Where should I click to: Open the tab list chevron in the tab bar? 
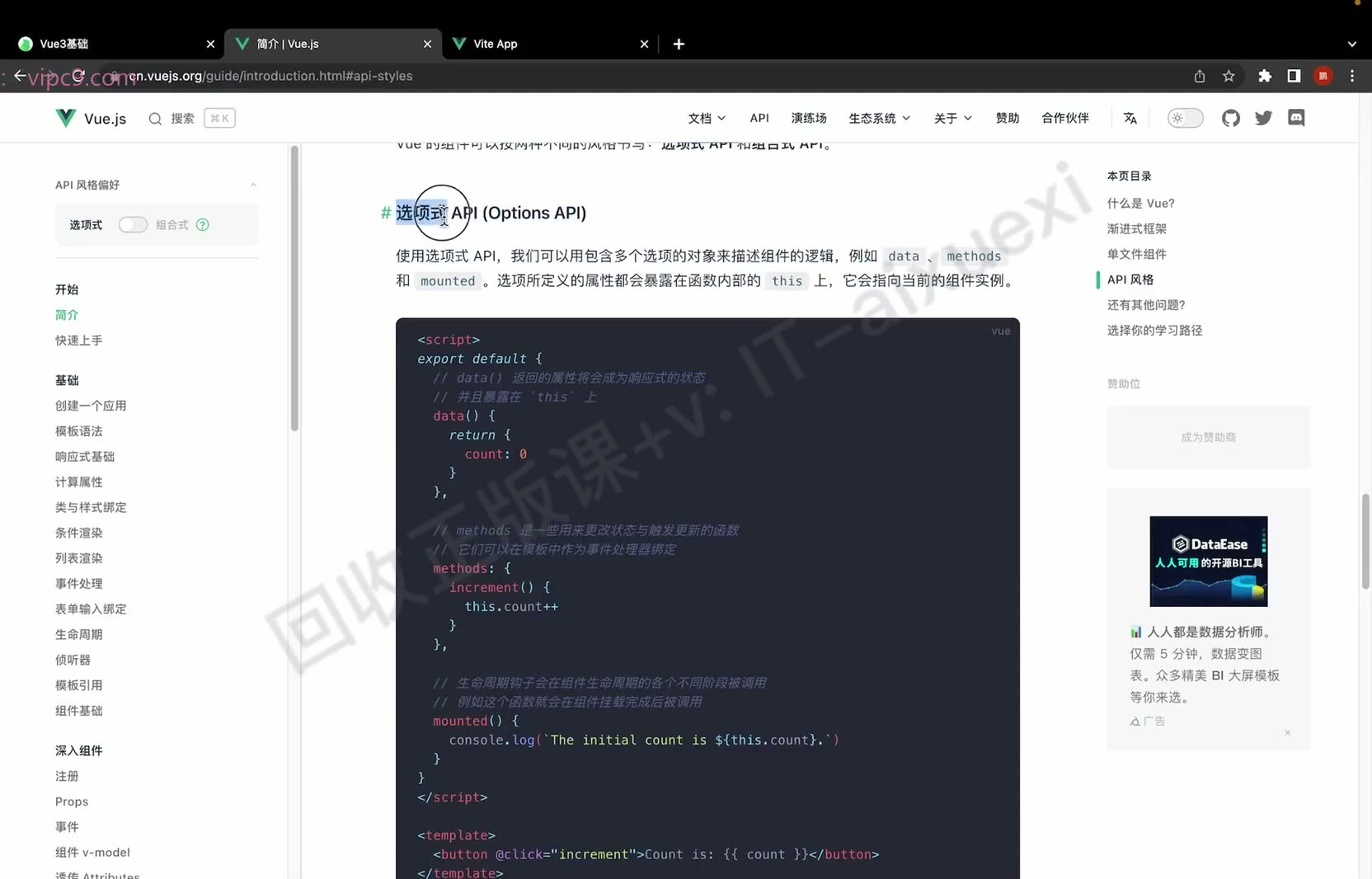click(x=1352, y=44)
